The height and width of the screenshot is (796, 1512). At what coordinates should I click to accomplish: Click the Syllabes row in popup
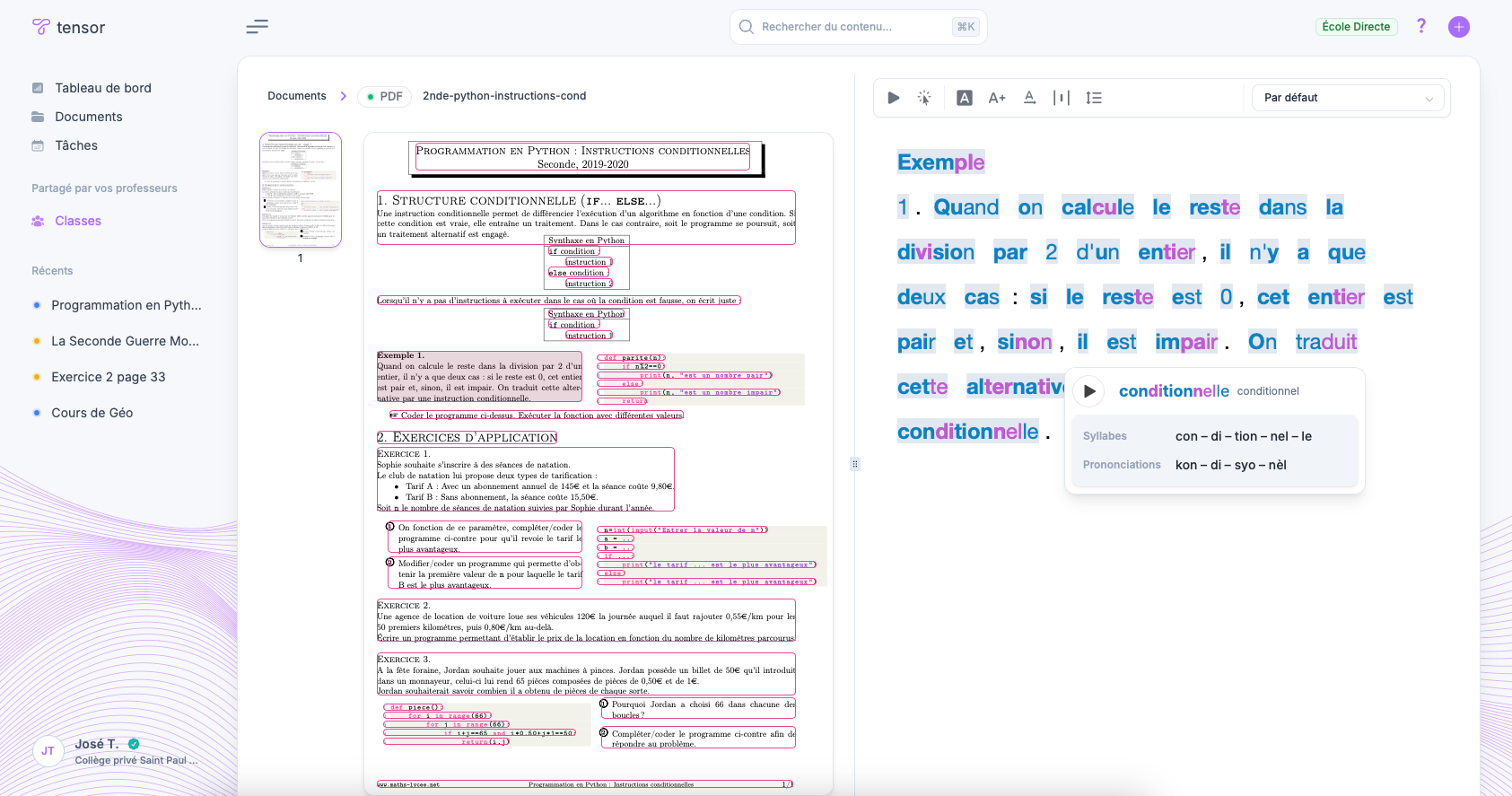(1214, 436)
